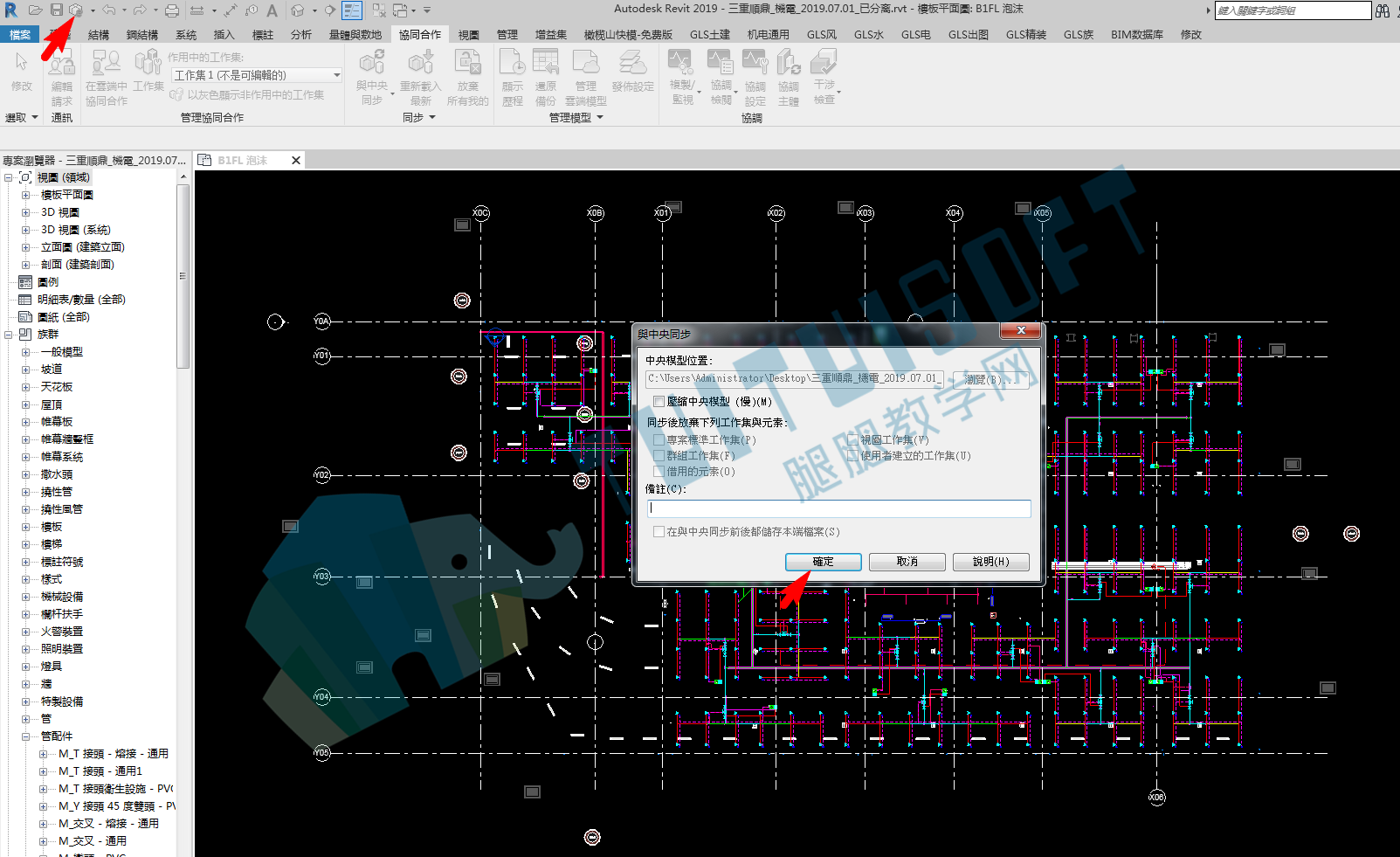This screenshot has height=857, width=1400.
Task: Open the active workset 工作集1 dropdown
Action: tap(256, 75)
